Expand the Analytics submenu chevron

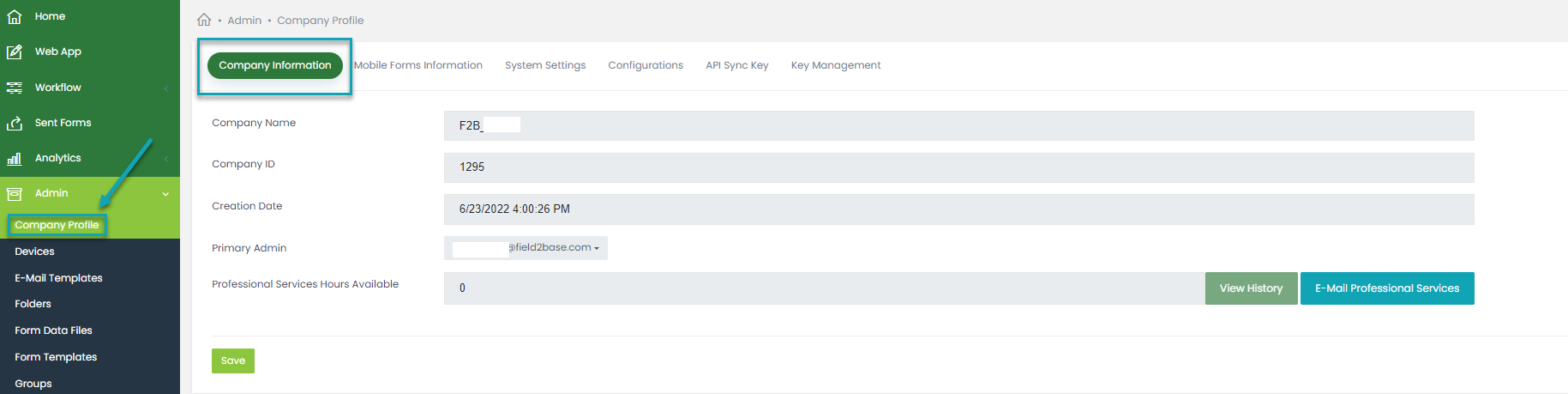(x=165, y=159)
